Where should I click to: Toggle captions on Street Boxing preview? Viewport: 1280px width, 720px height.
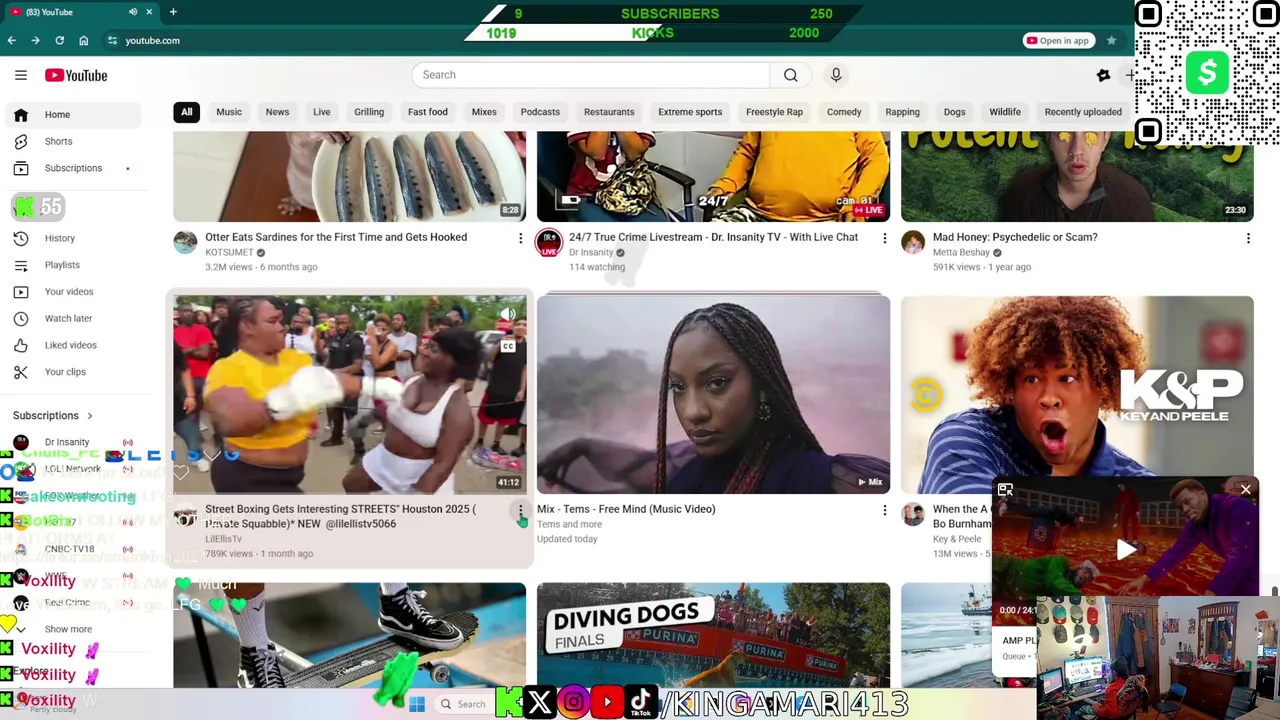[508, 347]
